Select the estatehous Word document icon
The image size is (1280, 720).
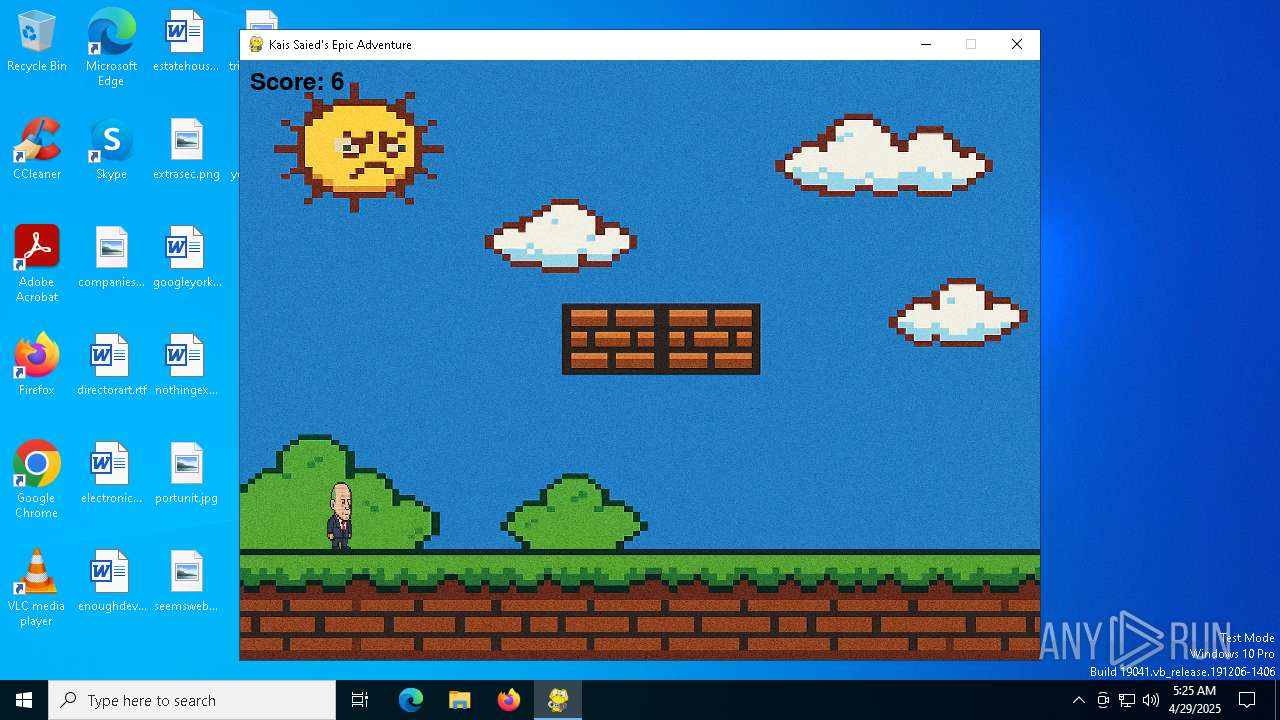[x=186, y=42]
